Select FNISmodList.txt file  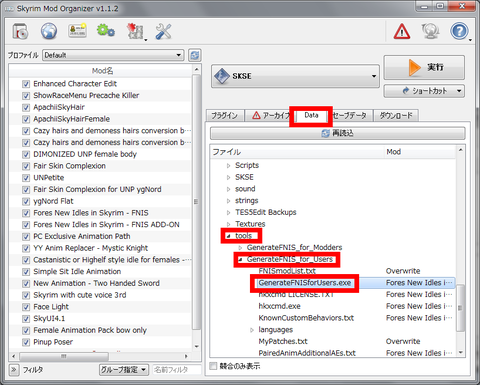287,271
